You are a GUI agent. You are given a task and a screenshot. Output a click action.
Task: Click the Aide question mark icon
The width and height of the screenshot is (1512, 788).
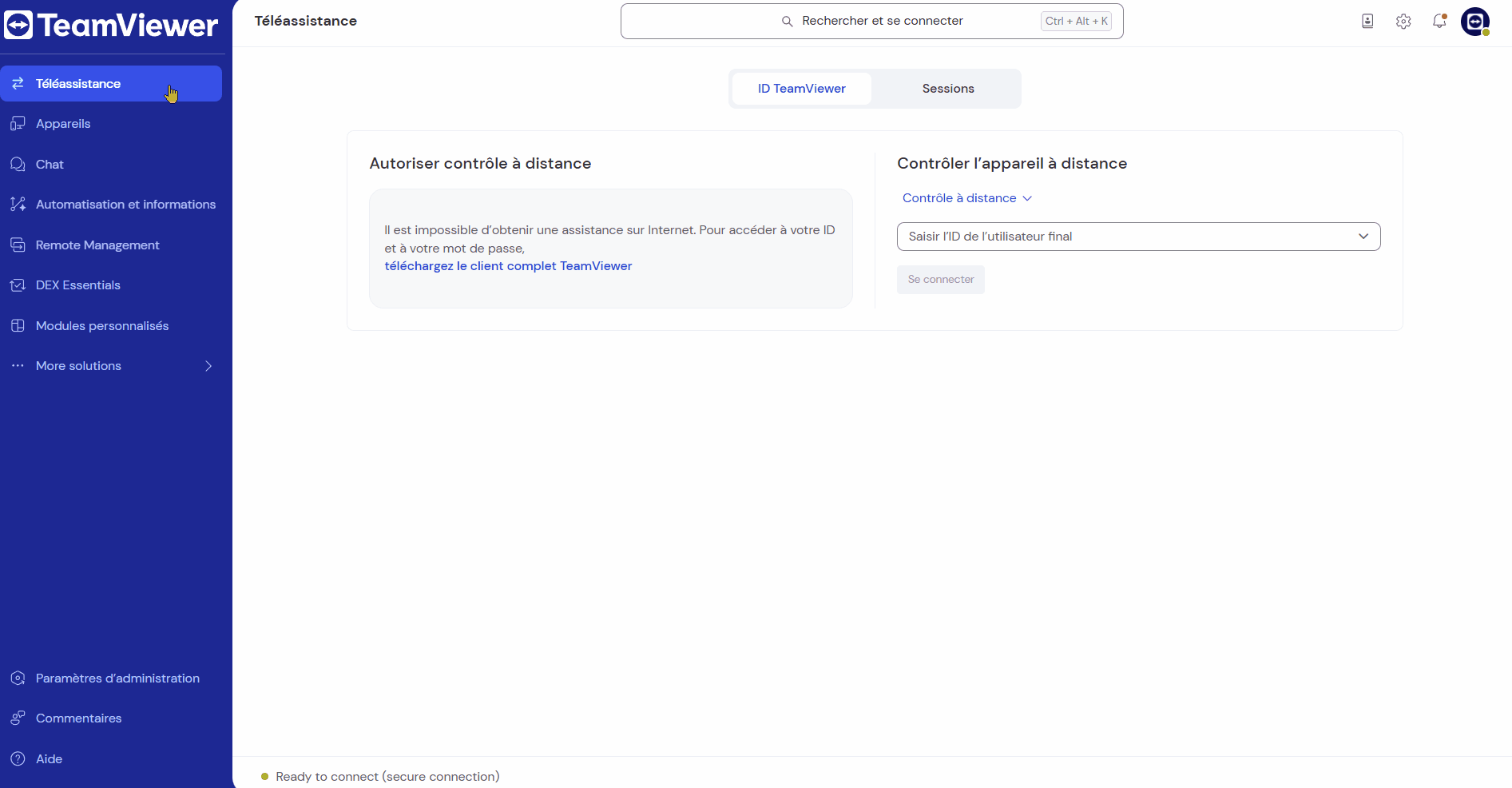tap(18, 758)
